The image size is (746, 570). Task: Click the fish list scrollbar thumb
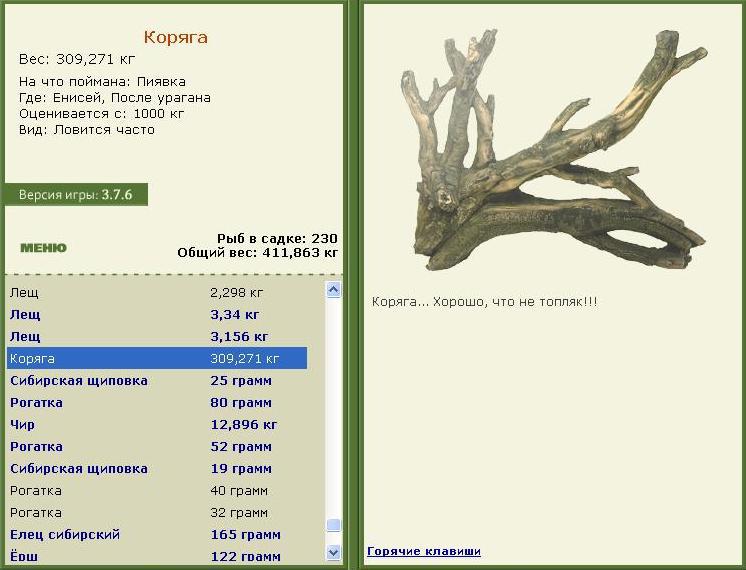(334, 525)
